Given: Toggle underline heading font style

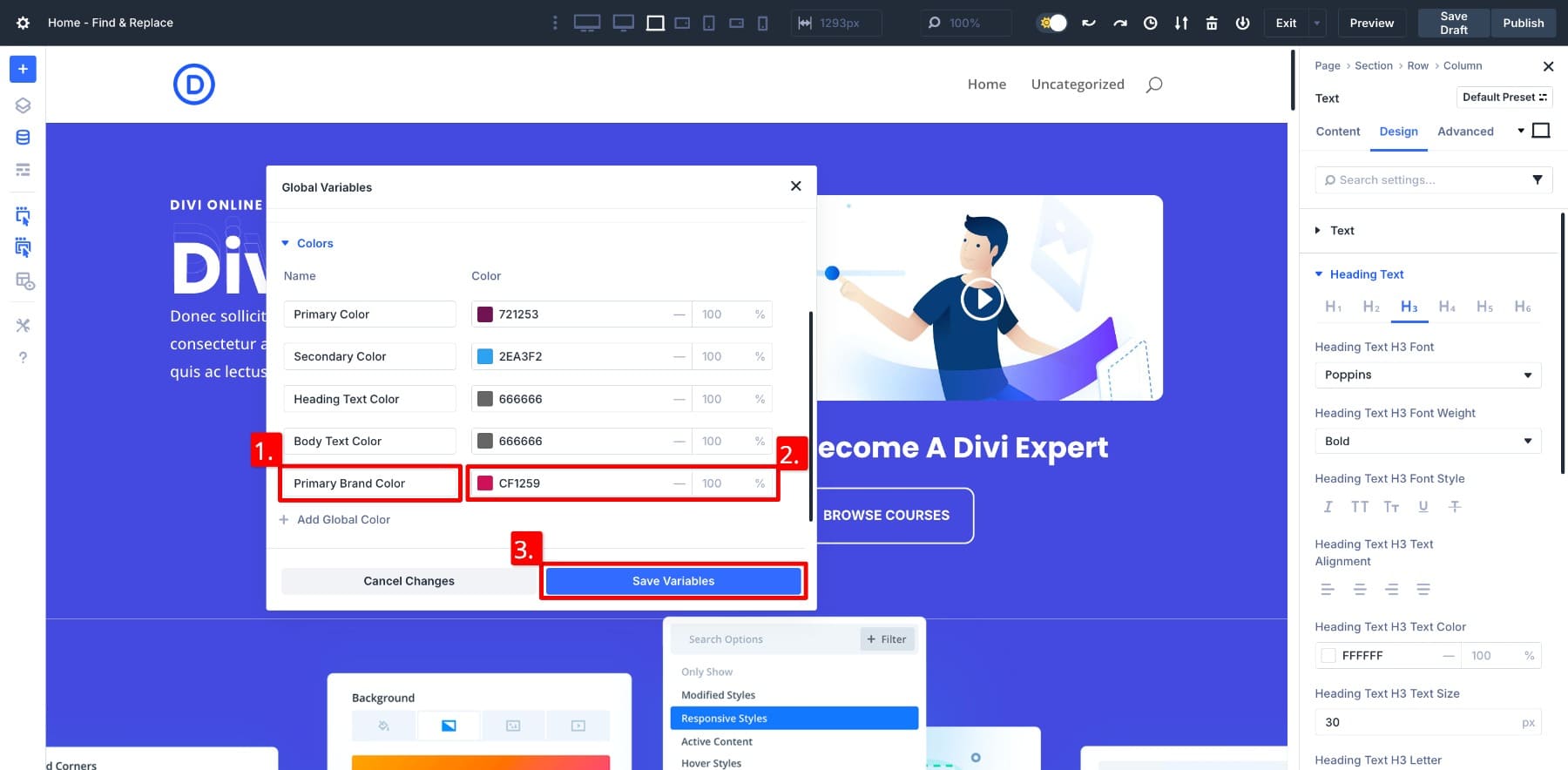Looking at the screenshot, I should 1423,507.
